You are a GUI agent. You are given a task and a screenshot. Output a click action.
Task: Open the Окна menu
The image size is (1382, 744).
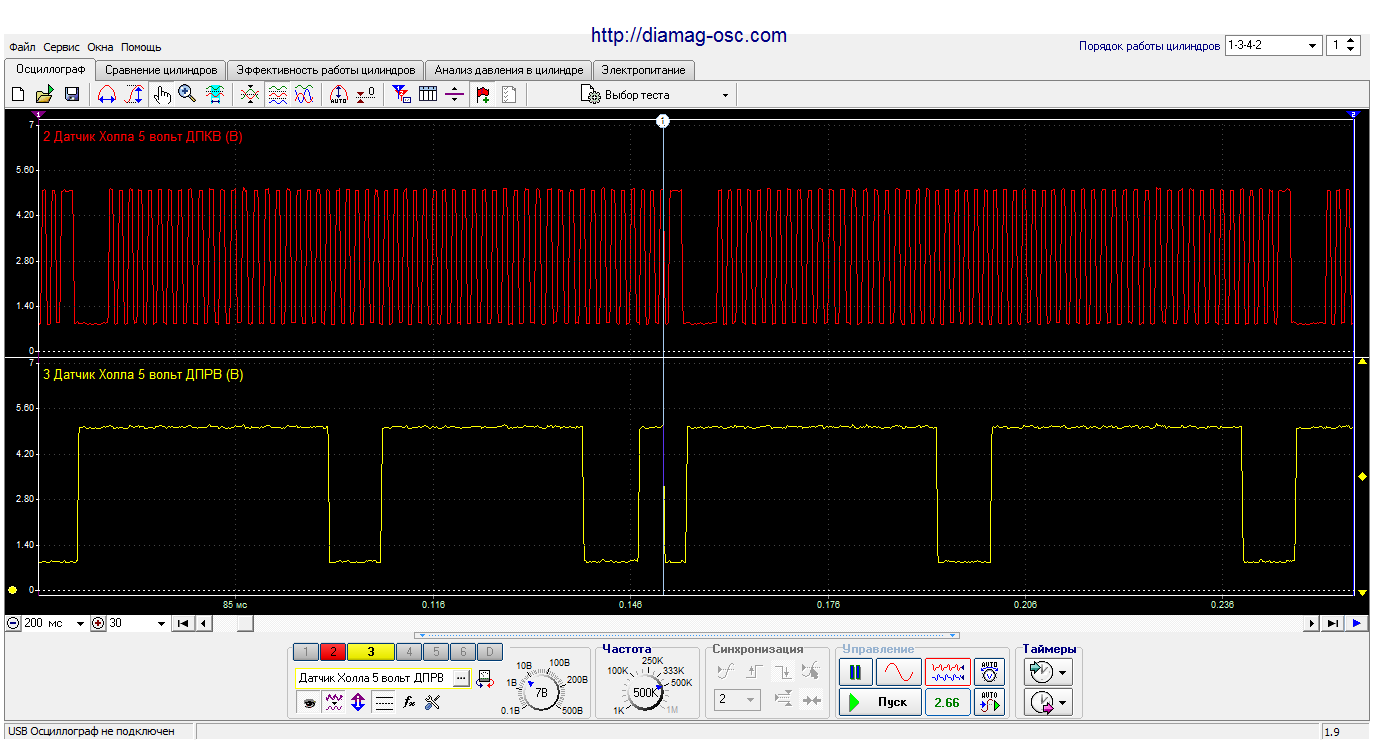coord(100,47)
